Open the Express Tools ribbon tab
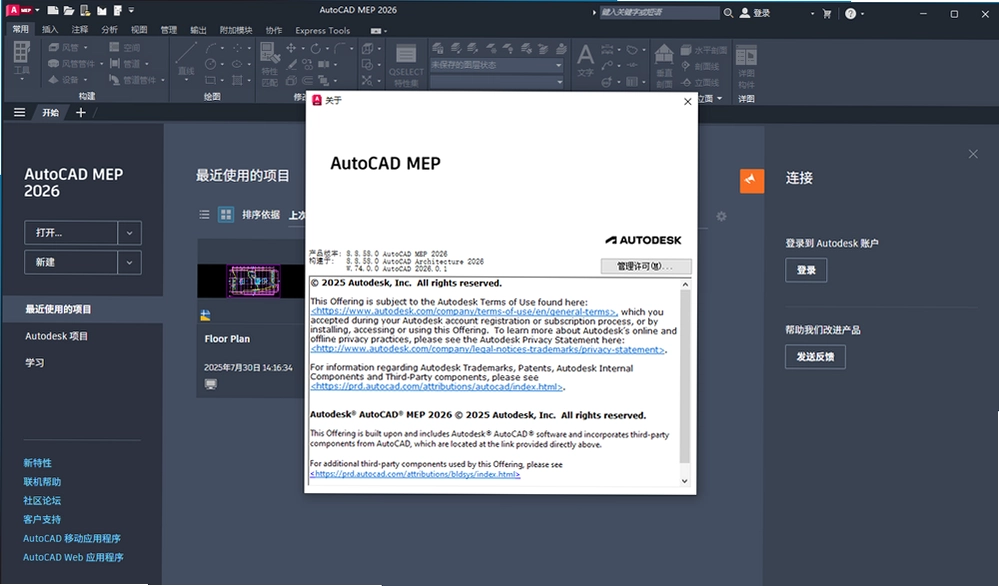The height and width of the screenshot is (586, 999). (x=322, y=30)
